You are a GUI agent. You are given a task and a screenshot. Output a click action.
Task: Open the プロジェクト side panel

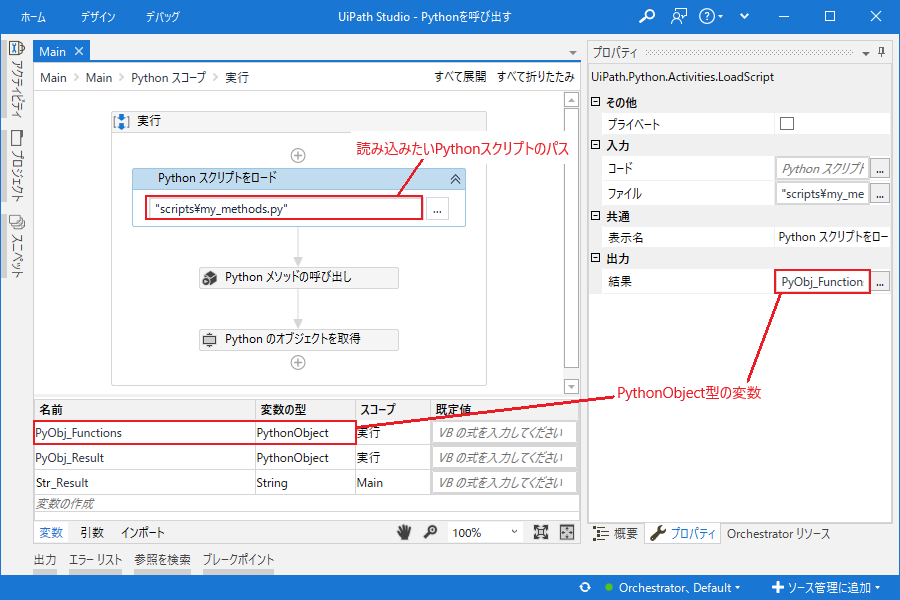pyautogui.click(x=17, y=166)
